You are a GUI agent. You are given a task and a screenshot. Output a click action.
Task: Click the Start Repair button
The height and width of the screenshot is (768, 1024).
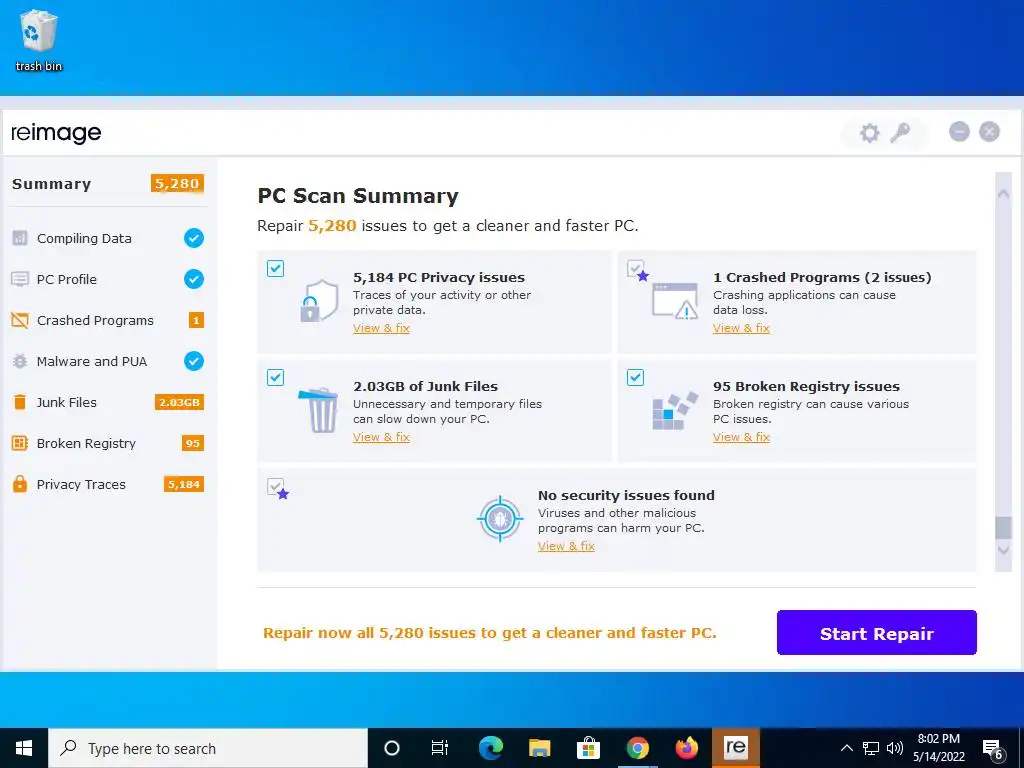876,633
